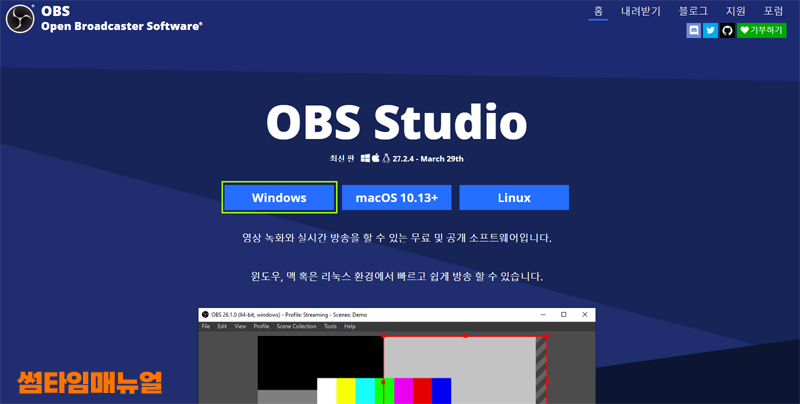Click the yellow color bar in preview
The height and width of the screenshot is (404, 800).
point(346,391)
